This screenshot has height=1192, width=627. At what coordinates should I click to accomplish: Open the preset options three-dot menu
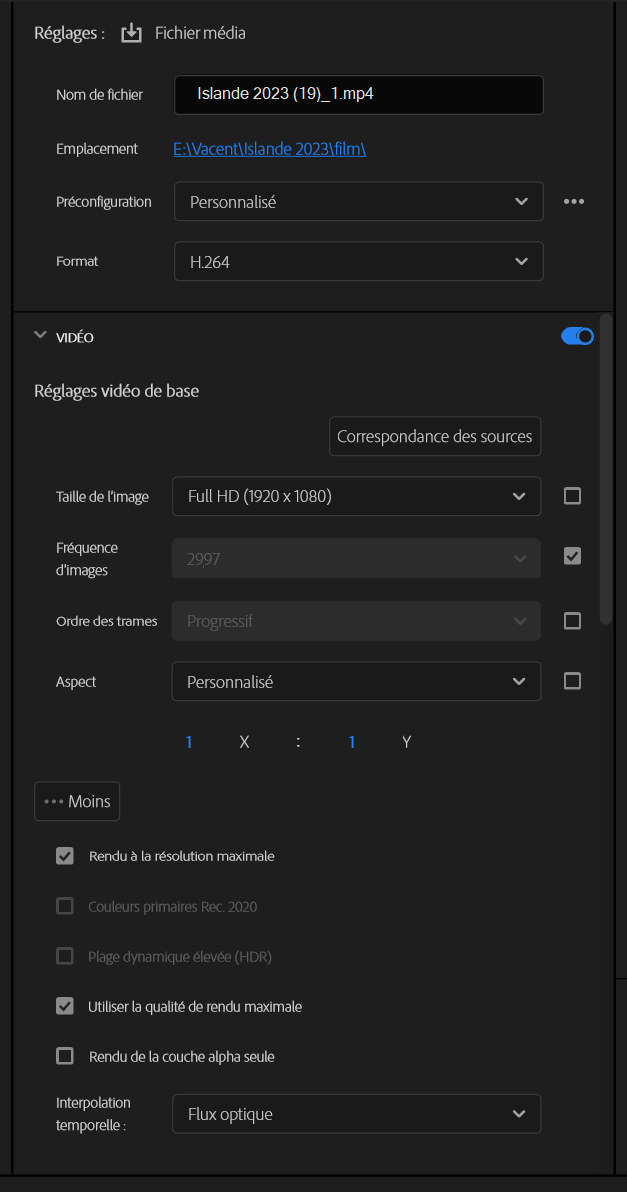pos(573,201)
